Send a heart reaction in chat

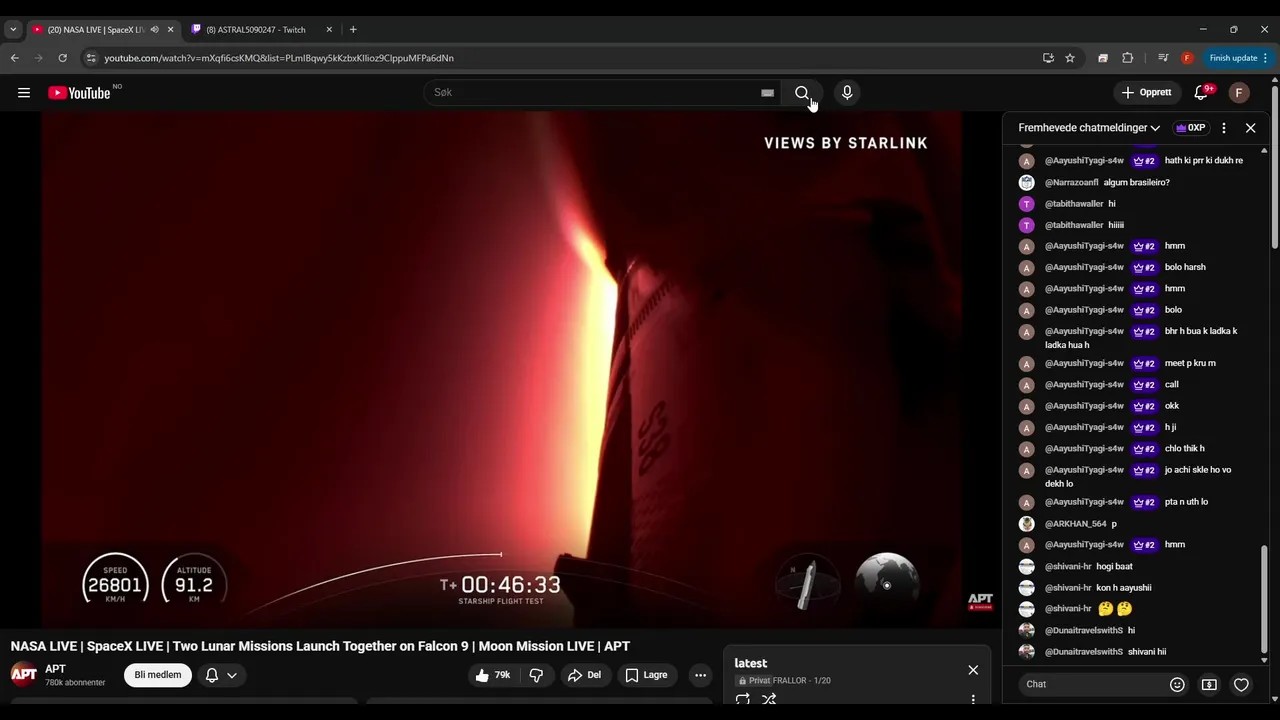tap(1241, 684)
